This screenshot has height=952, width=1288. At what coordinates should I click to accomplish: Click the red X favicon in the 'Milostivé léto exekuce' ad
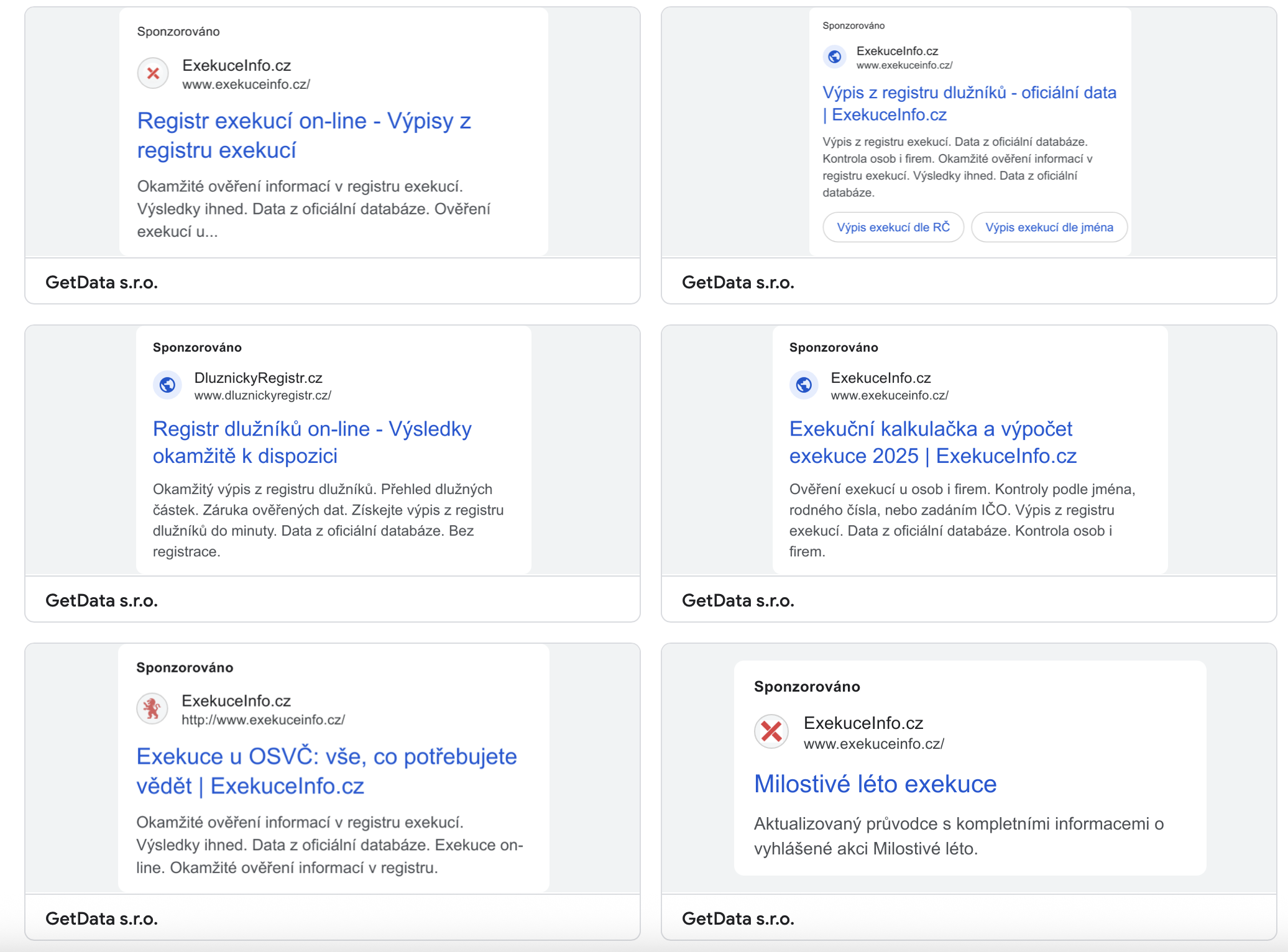771,731
